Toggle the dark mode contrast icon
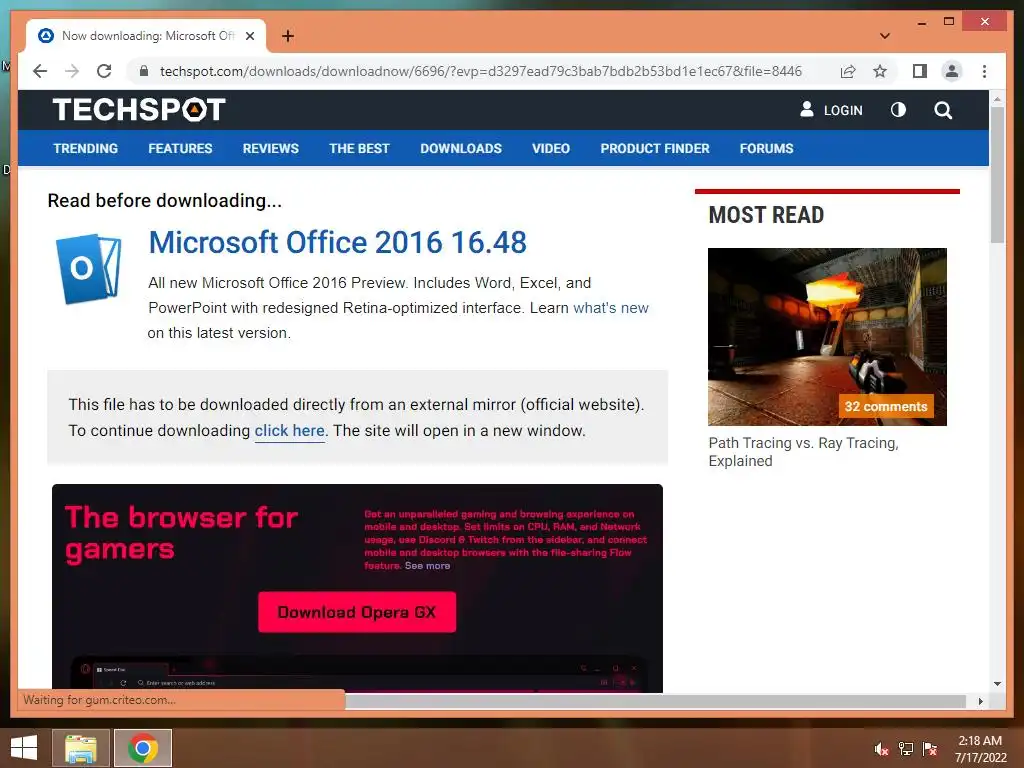Image resolution: width=1024 pixels, height=768 pixels. [899, 110]
